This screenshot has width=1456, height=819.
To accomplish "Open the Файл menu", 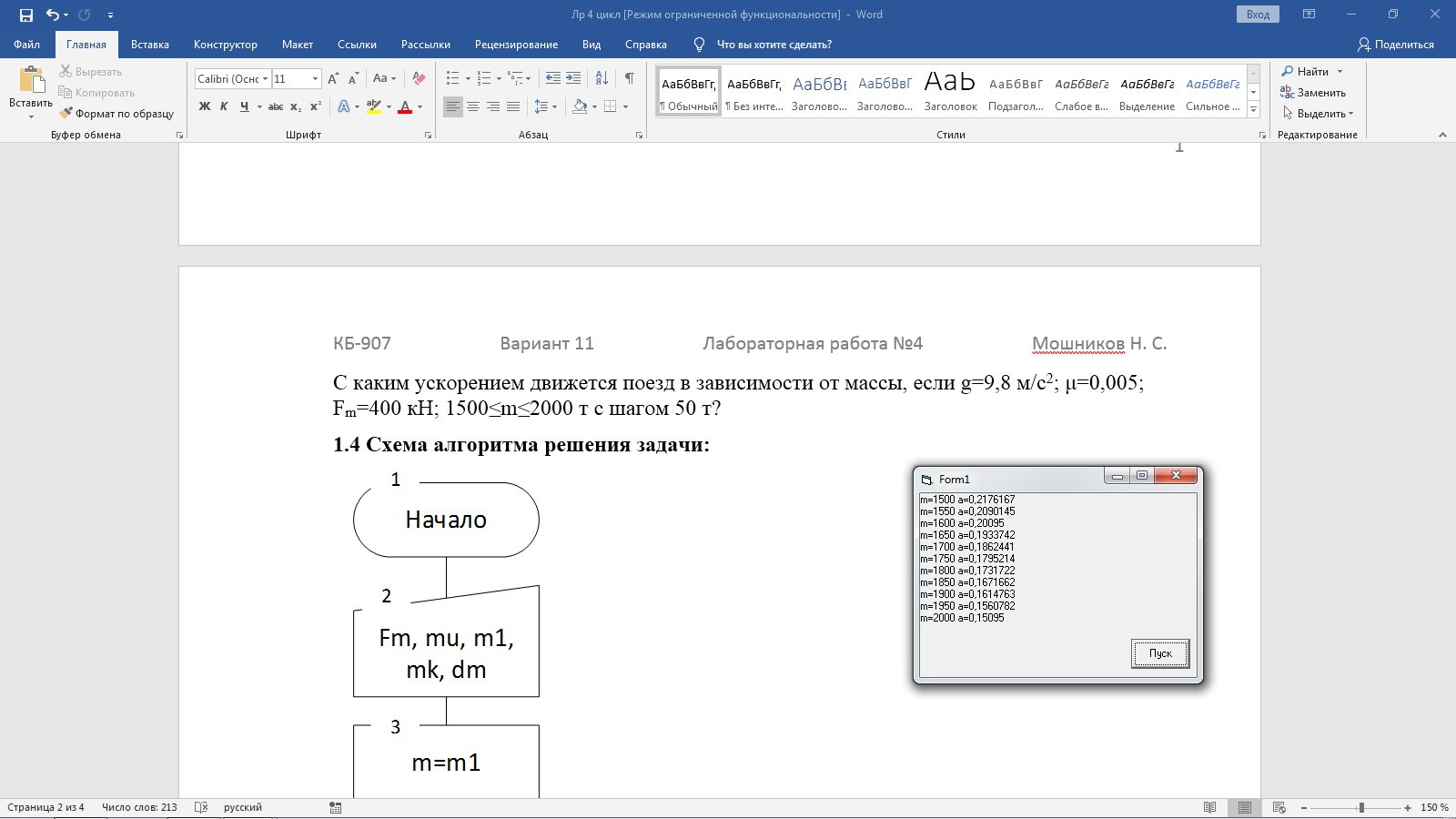I will pos(27,45).
